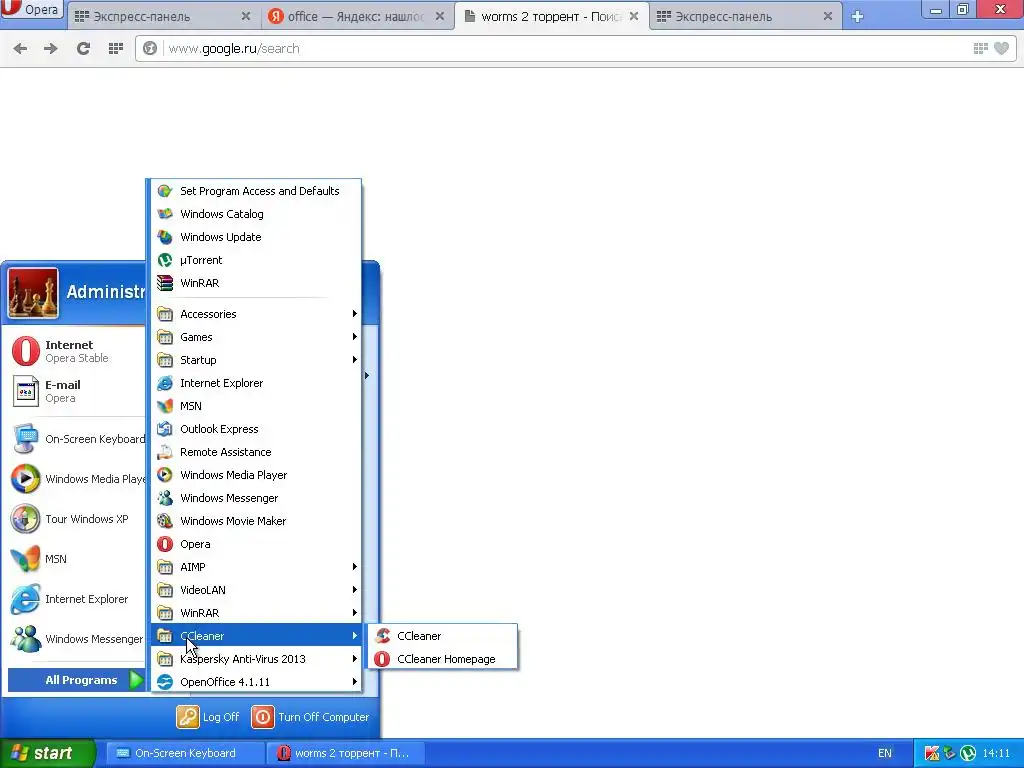The width and height of the screenshot is (1024, 768).
Task: Expand the Accessories folder
Action: 256,313
